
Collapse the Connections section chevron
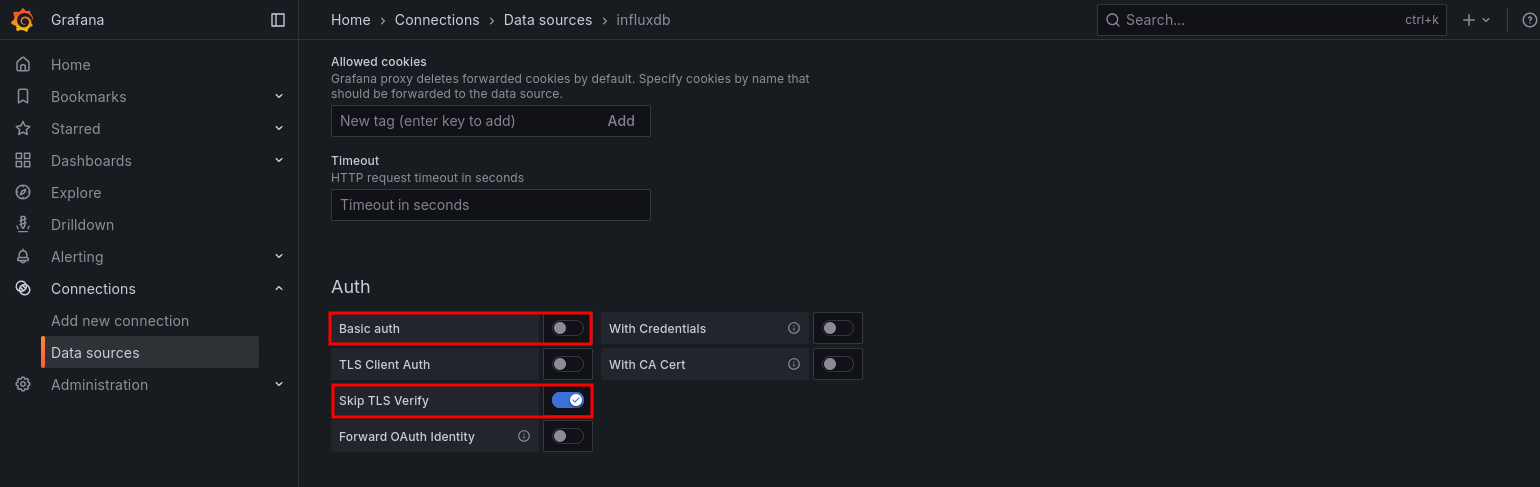pyautogui.click(x=279, y=289)
